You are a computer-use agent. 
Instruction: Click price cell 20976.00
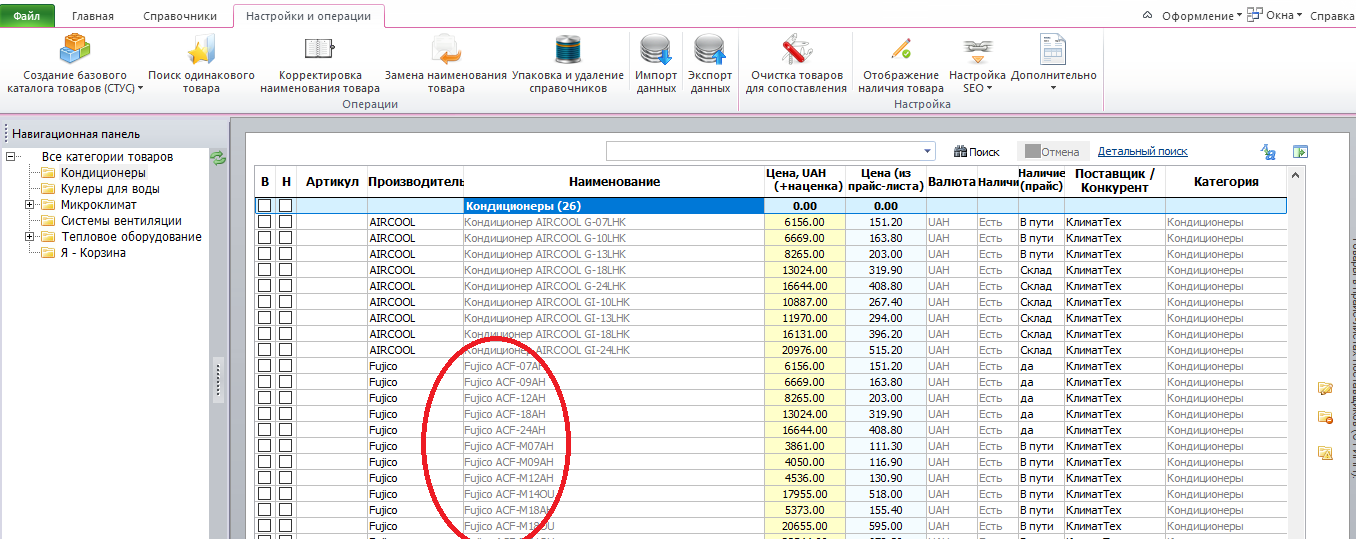tap(804, 350)
